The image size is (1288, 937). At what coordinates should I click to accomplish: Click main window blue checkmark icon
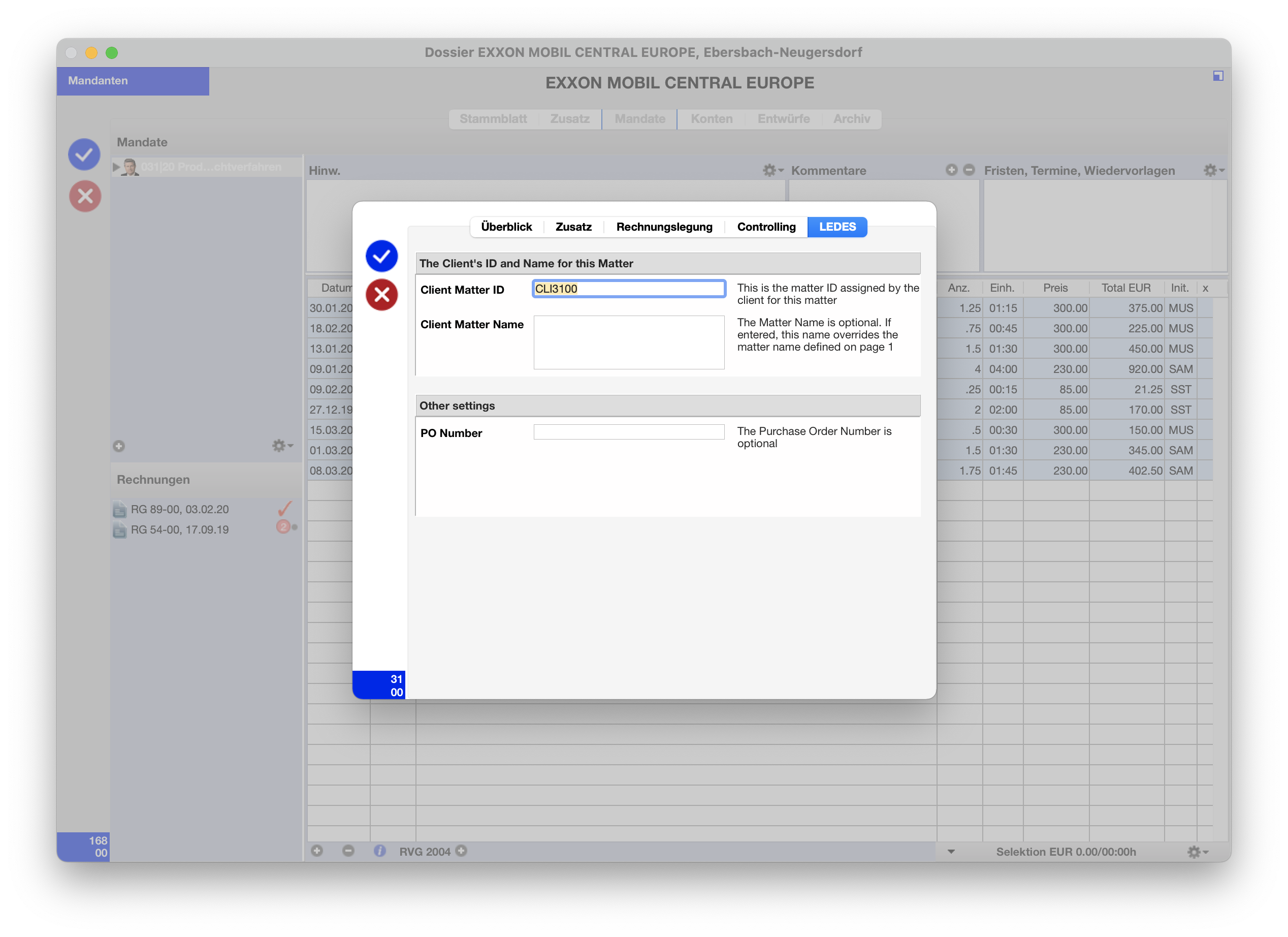[84, 154]
